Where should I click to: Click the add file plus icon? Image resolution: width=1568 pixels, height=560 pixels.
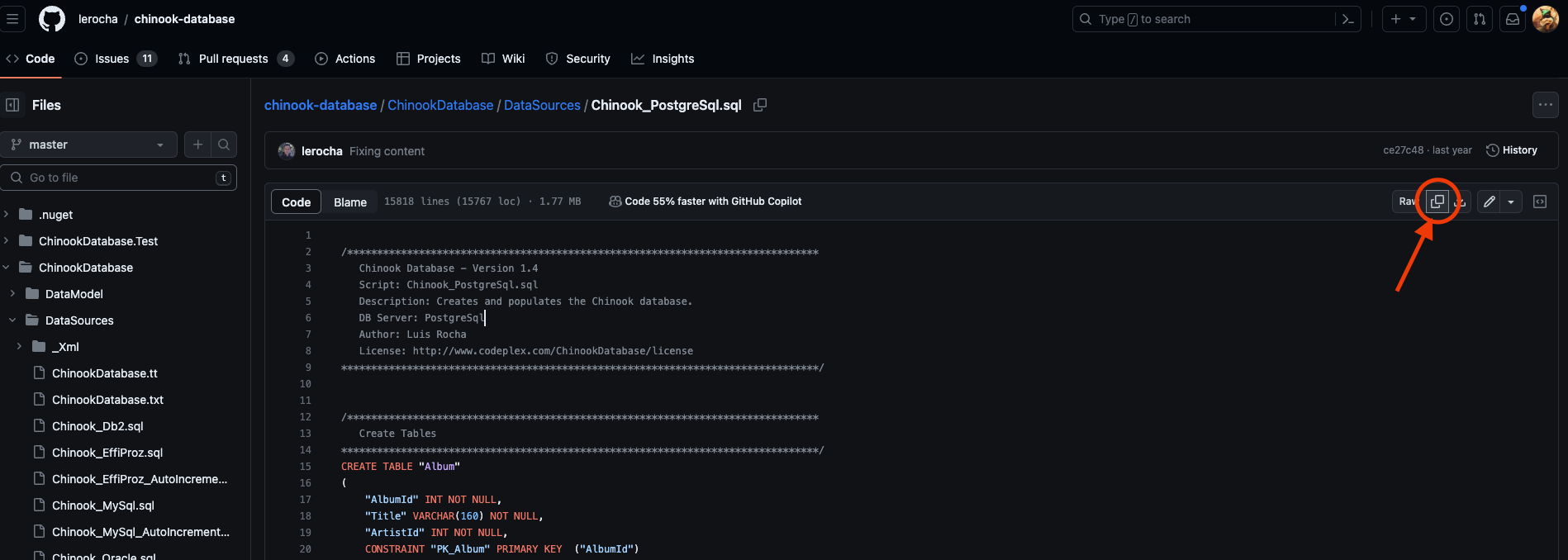pos(197,145)
